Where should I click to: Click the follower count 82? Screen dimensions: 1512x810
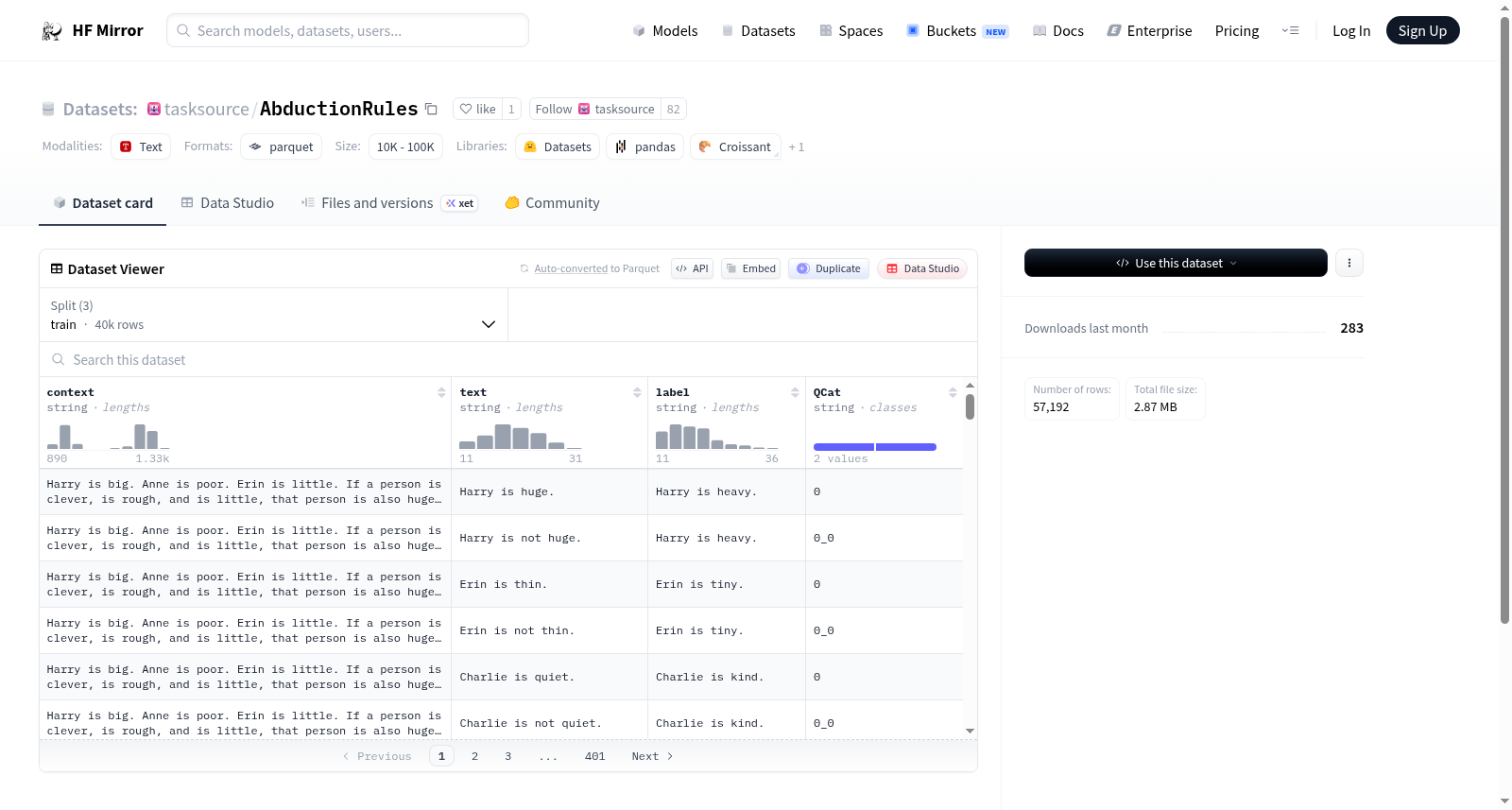[673, 109]
